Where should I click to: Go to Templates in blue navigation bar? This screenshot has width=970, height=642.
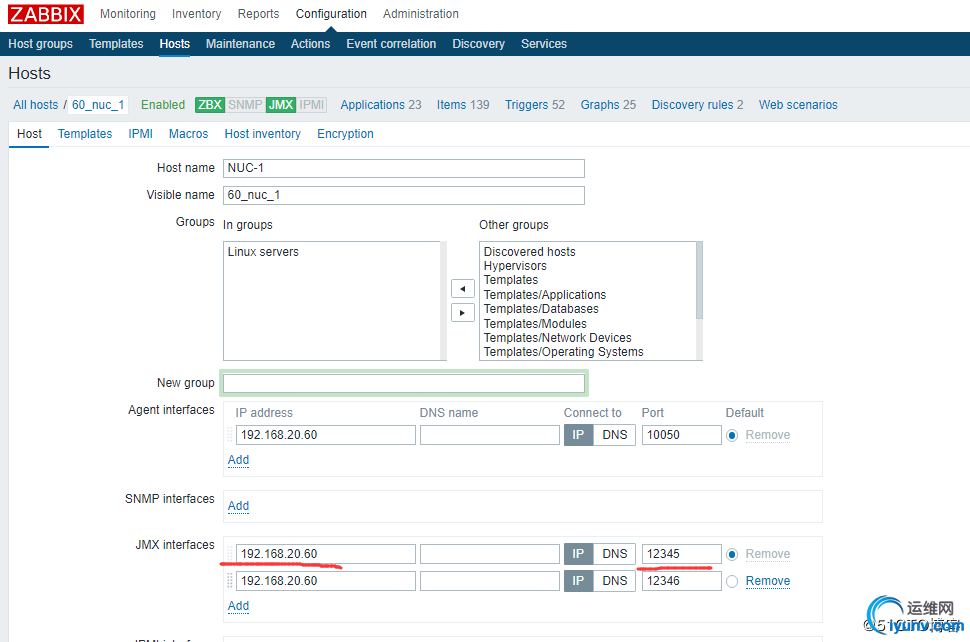[x=116, y=44]
